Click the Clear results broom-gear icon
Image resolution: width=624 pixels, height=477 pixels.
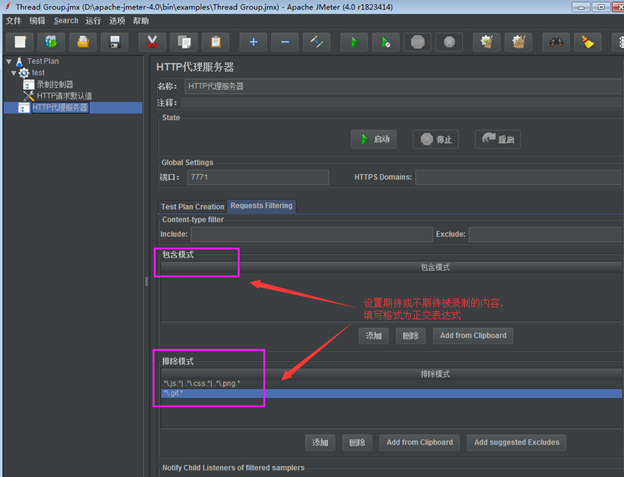(487, 42)
